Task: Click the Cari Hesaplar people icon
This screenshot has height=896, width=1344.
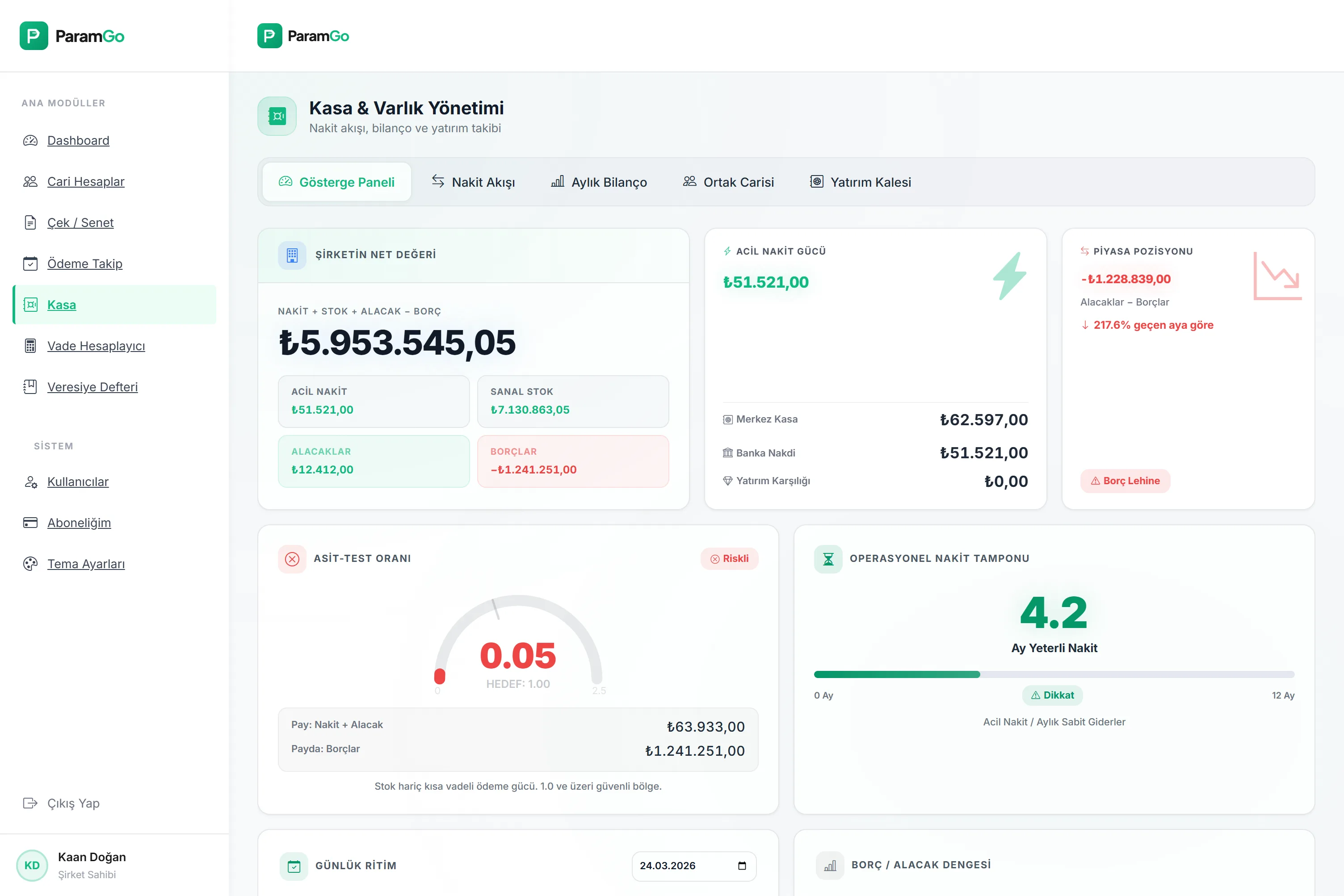Action: [x=30, y=182]
